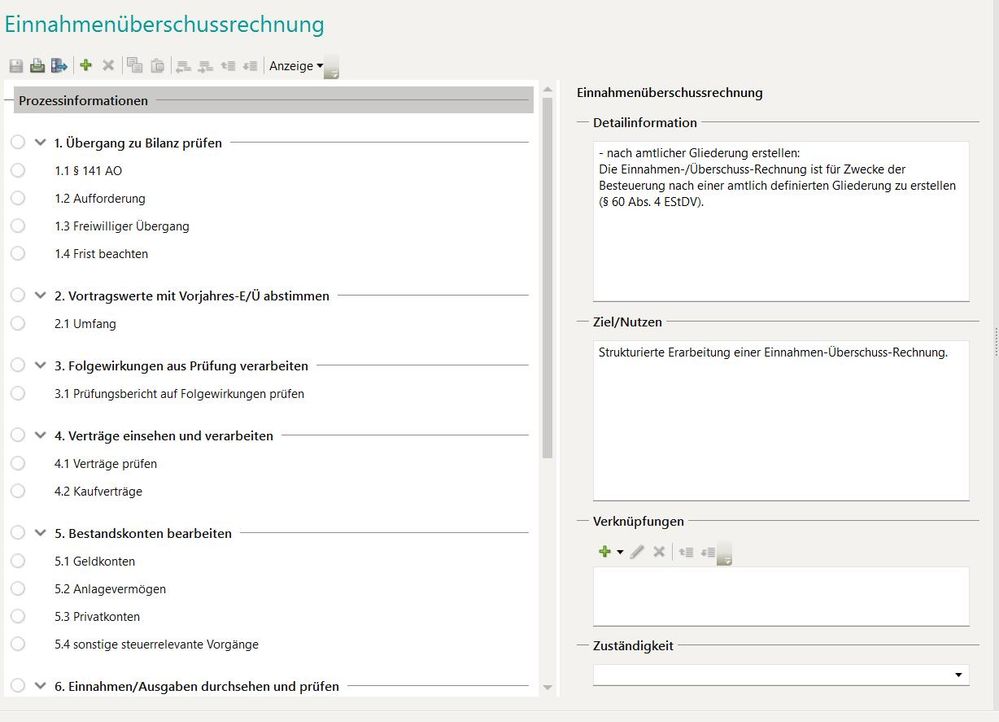Collapse the 5. Bestandskonten bearbeiten section
999x722 pixels.
click(40, 533)
